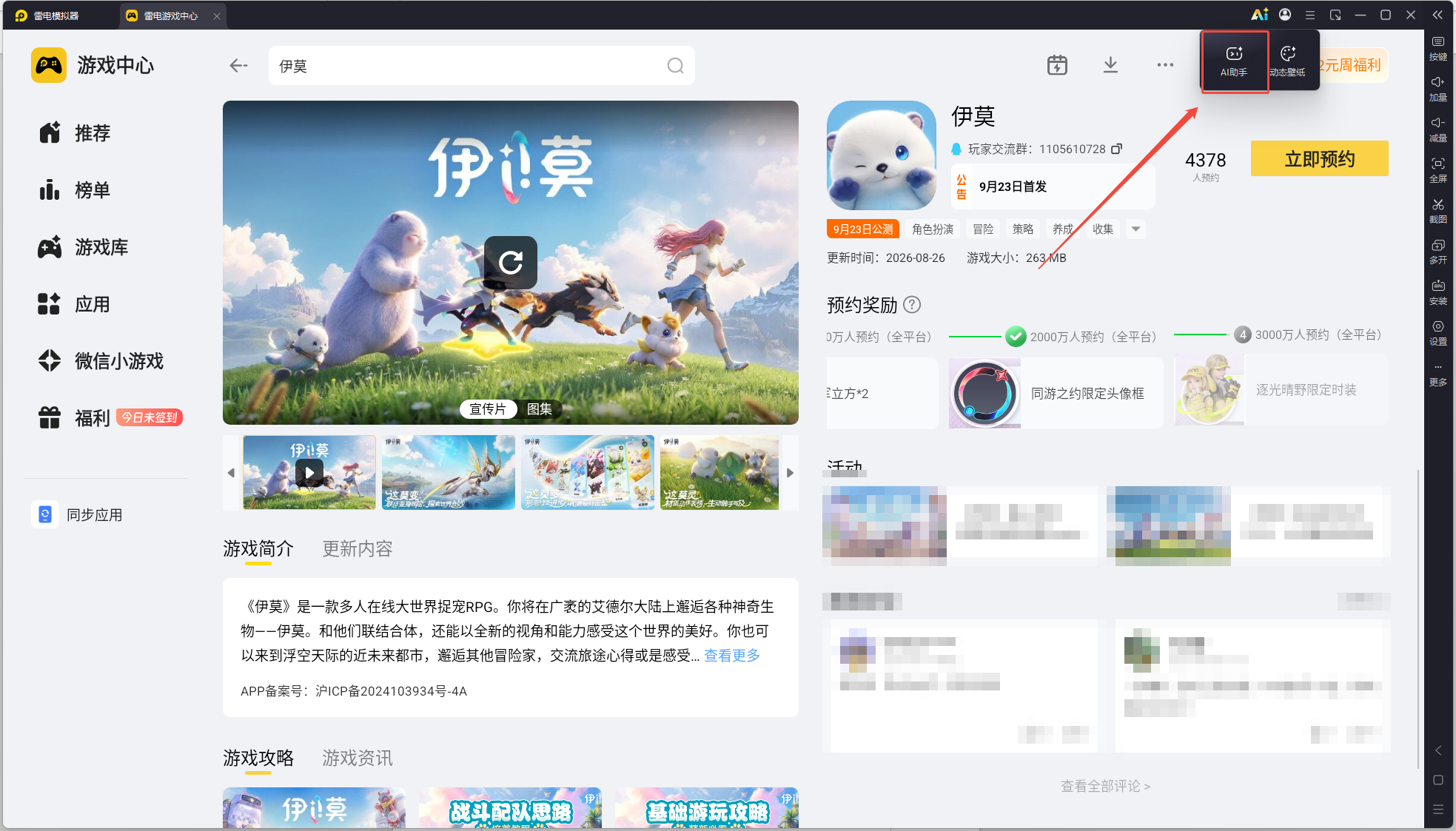
Task: Expand the game tags dropdown arrow
Action: click(x=1135, y=229)
